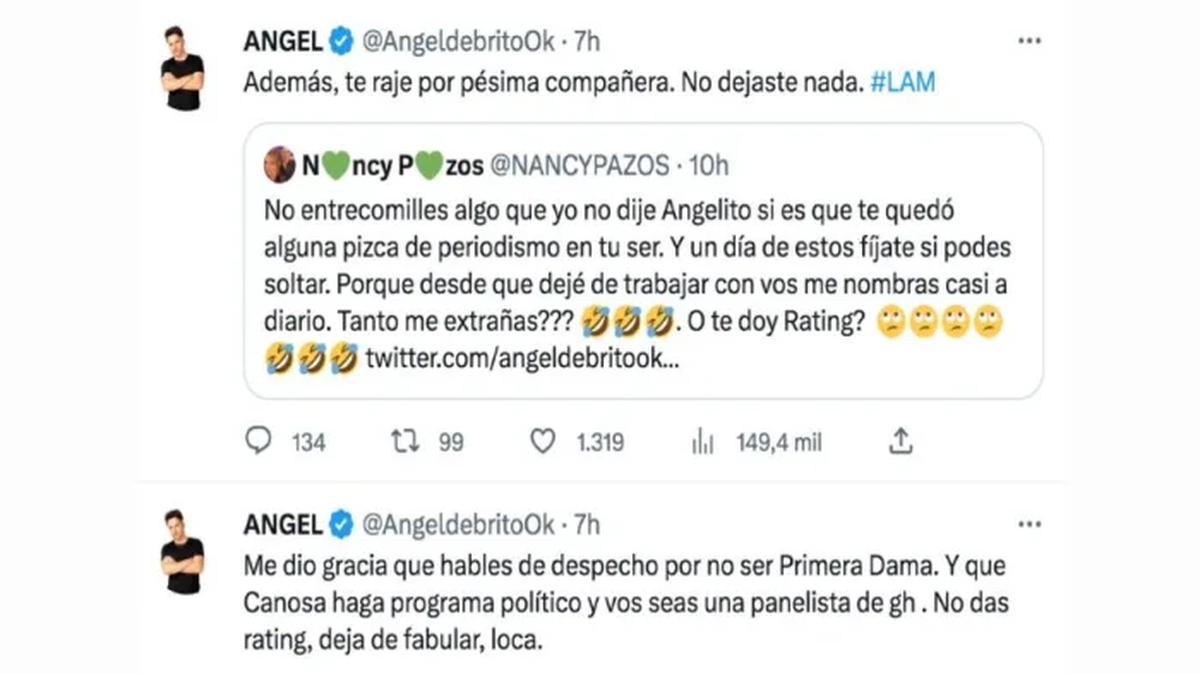Click the verified badge on second tweet

click(x=341, y=523)
